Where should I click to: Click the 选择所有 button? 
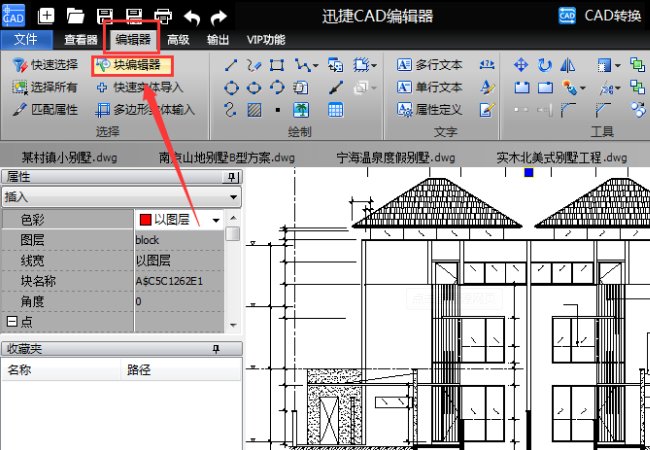coord(45,87)
